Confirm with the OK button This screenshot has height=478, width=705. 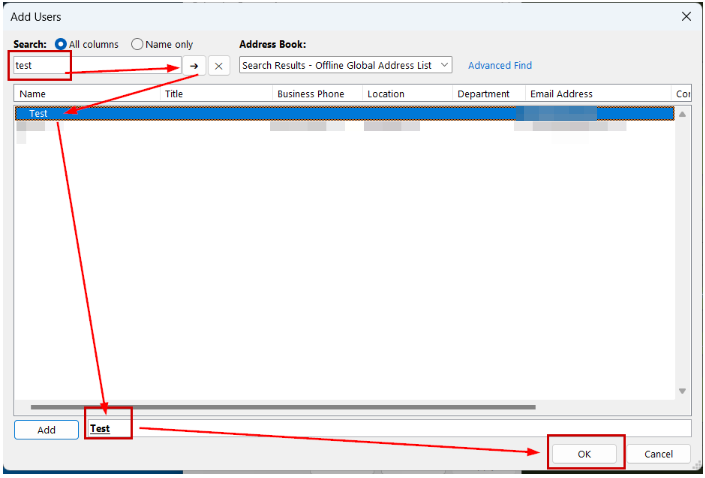[x=584, y=454]
